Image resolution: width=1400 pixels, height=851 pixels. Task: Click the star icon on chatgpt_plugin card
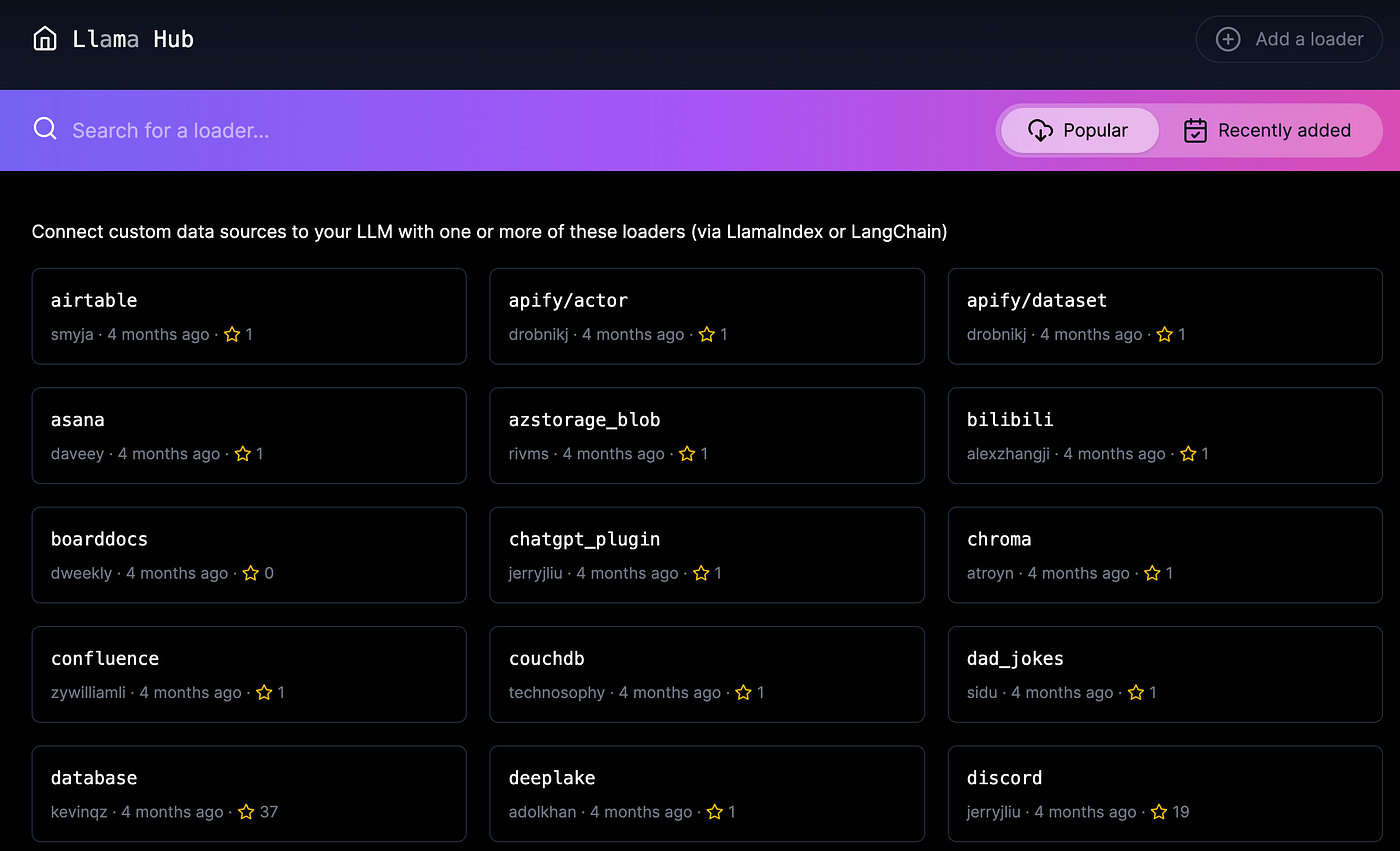coord(701,573)
